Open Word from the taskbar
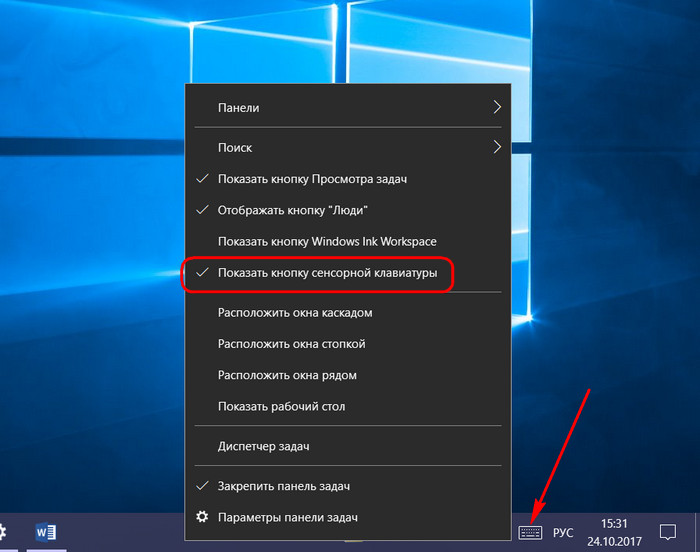The height and width of the screenshot is (552, 700). (46, 532)
